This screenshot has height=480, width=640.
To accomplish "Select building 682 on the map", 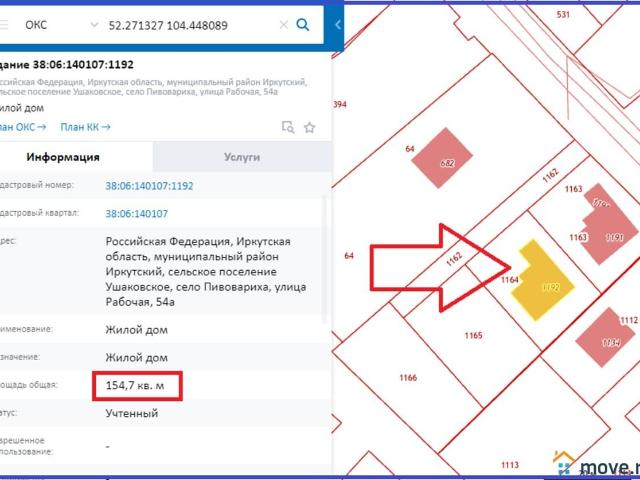I will coord(442,158).
